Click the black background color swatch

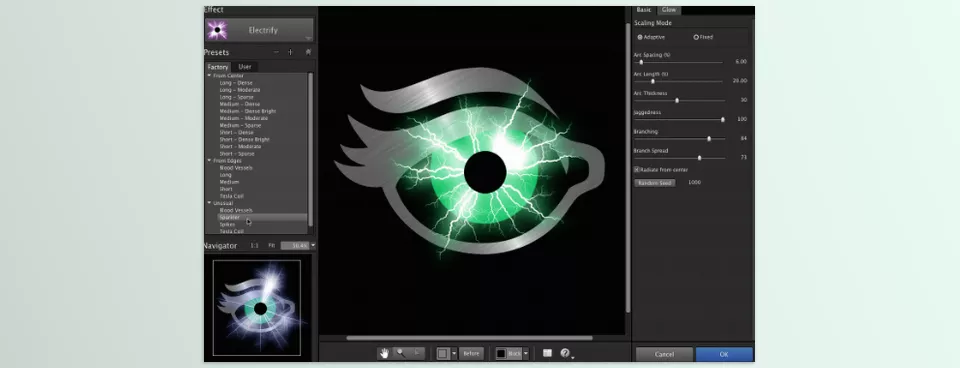pyautogui.click(x=501, y=353)
